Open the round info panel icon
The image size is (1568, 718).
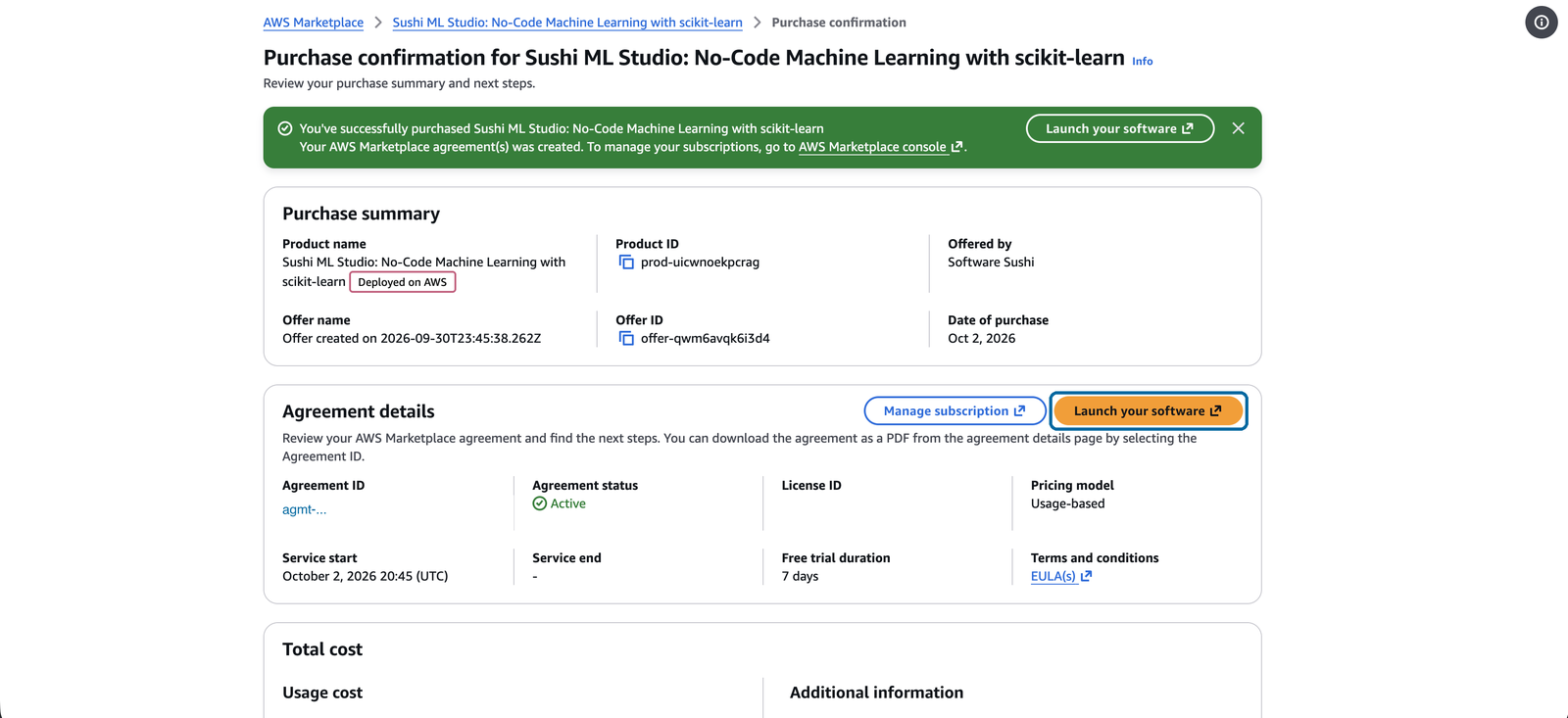(x=1542, y=23)
